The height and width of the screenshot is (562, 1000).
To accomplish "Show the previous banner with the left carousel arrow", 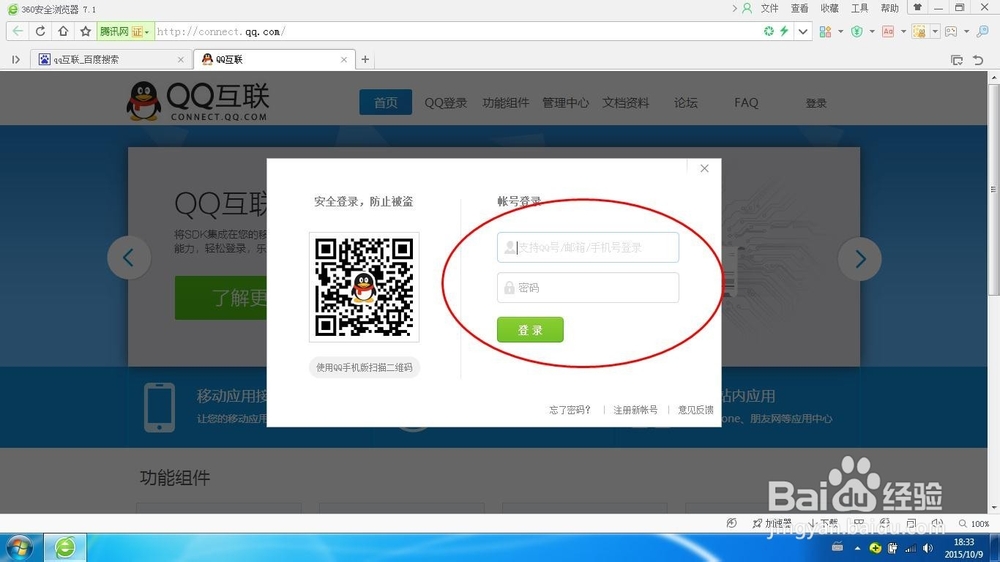I will (129, 258).
